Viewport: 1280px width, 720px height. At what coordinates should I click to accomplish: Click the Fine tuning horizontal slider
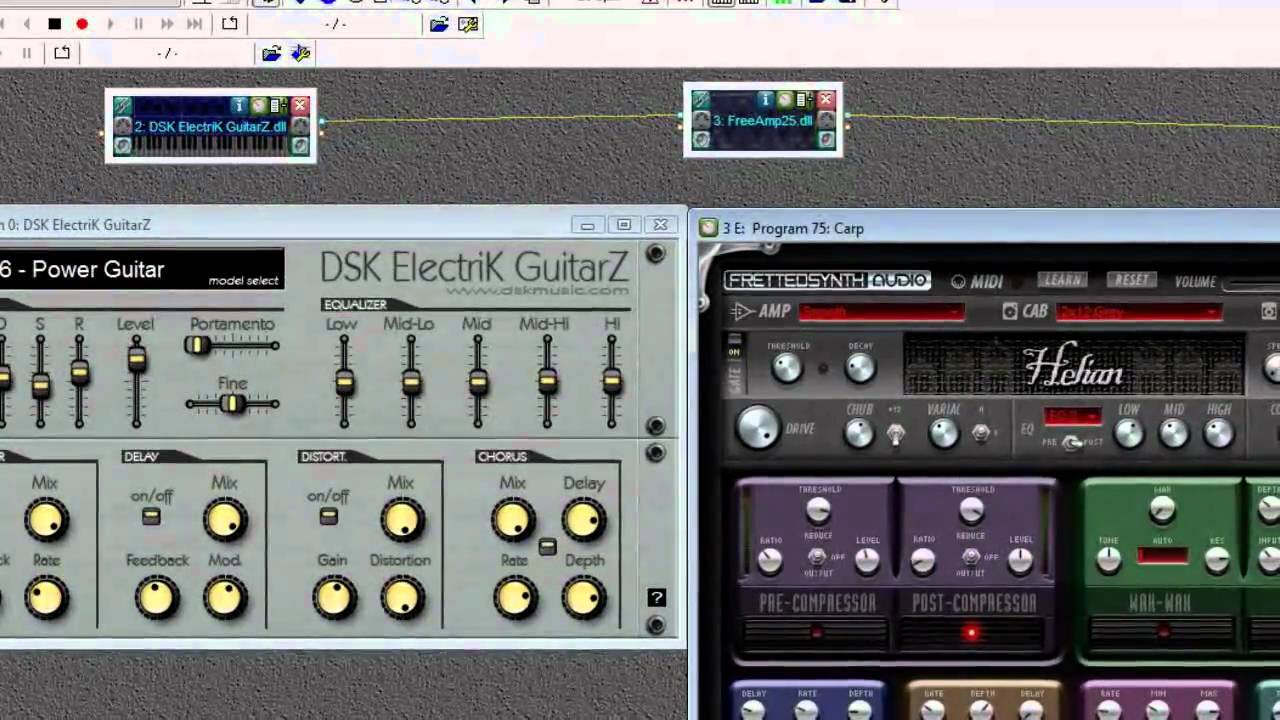coord(232,403)
